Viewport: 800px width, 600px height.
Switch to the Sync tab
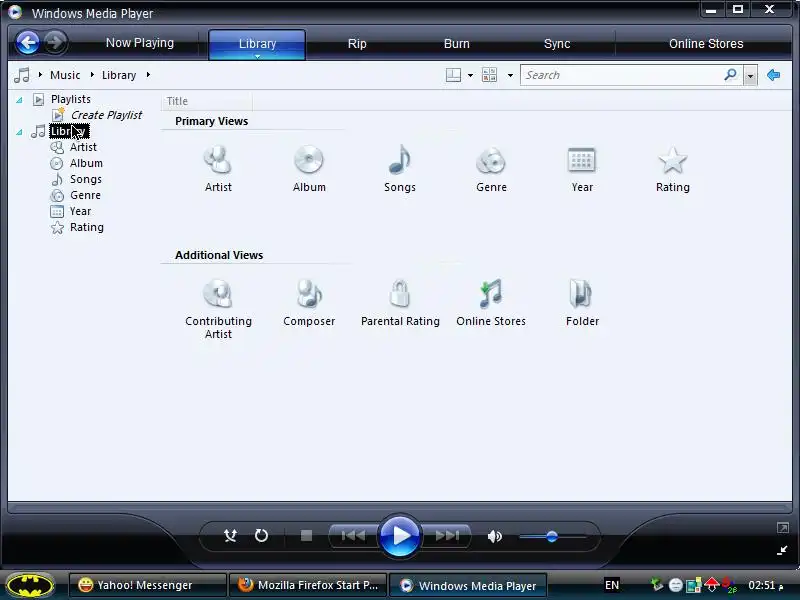[557, 43]
